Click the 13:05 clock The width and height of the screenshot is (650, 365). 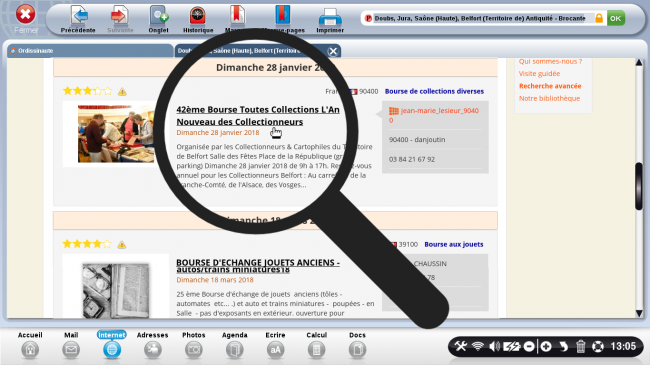623,346
